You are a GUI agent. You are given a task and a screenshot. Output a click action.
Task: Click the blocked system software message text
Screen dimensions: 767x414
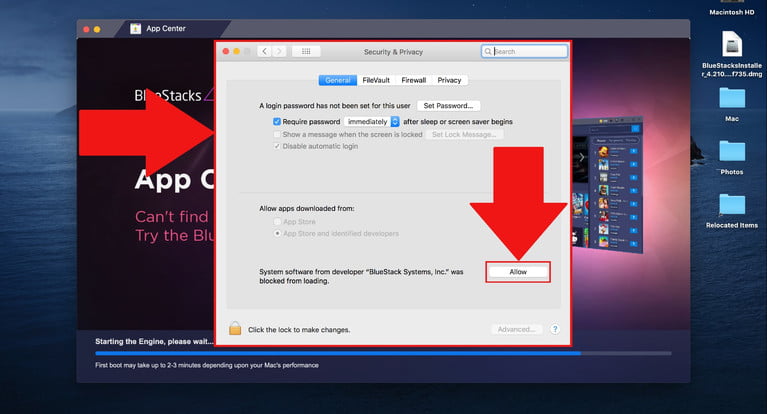point(361,276)
